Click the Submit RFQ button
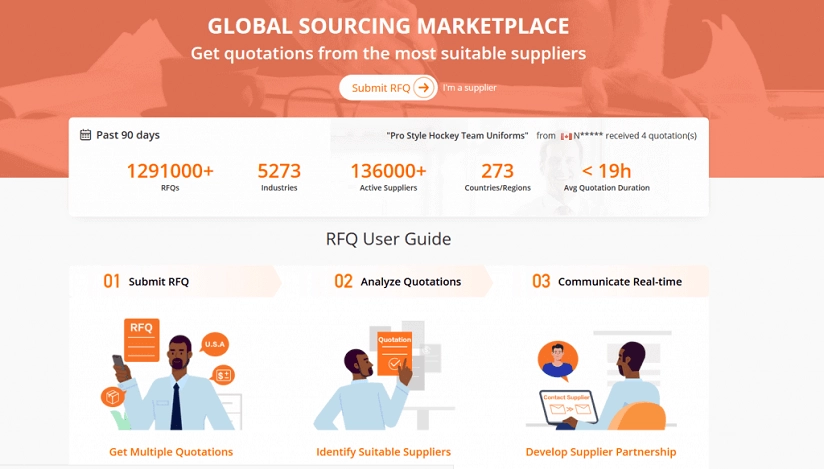Viewport: 824px width, 469px height. [x=388, y=88]
